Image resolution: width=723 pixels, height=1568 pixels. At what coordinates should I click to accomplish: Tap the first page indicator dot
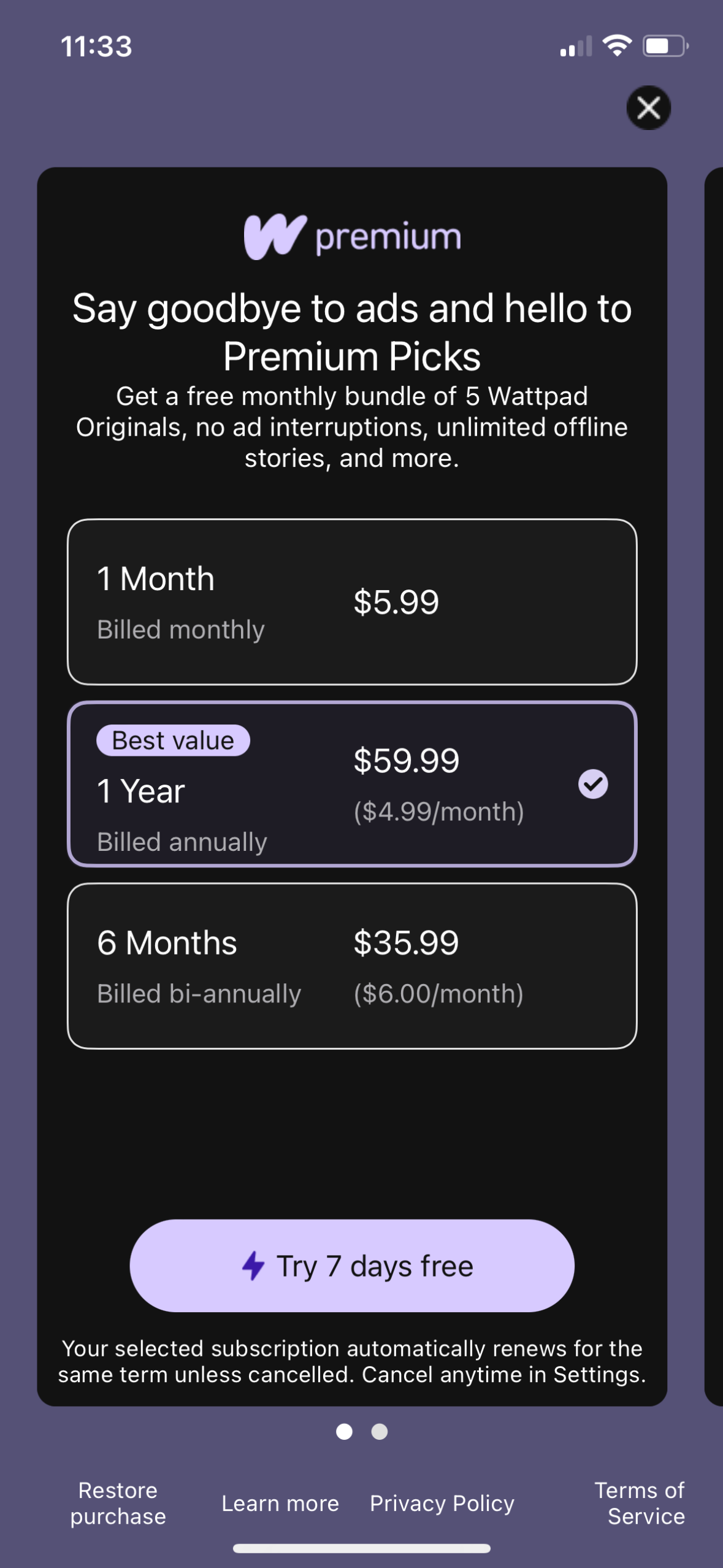tap(344, 1431)
